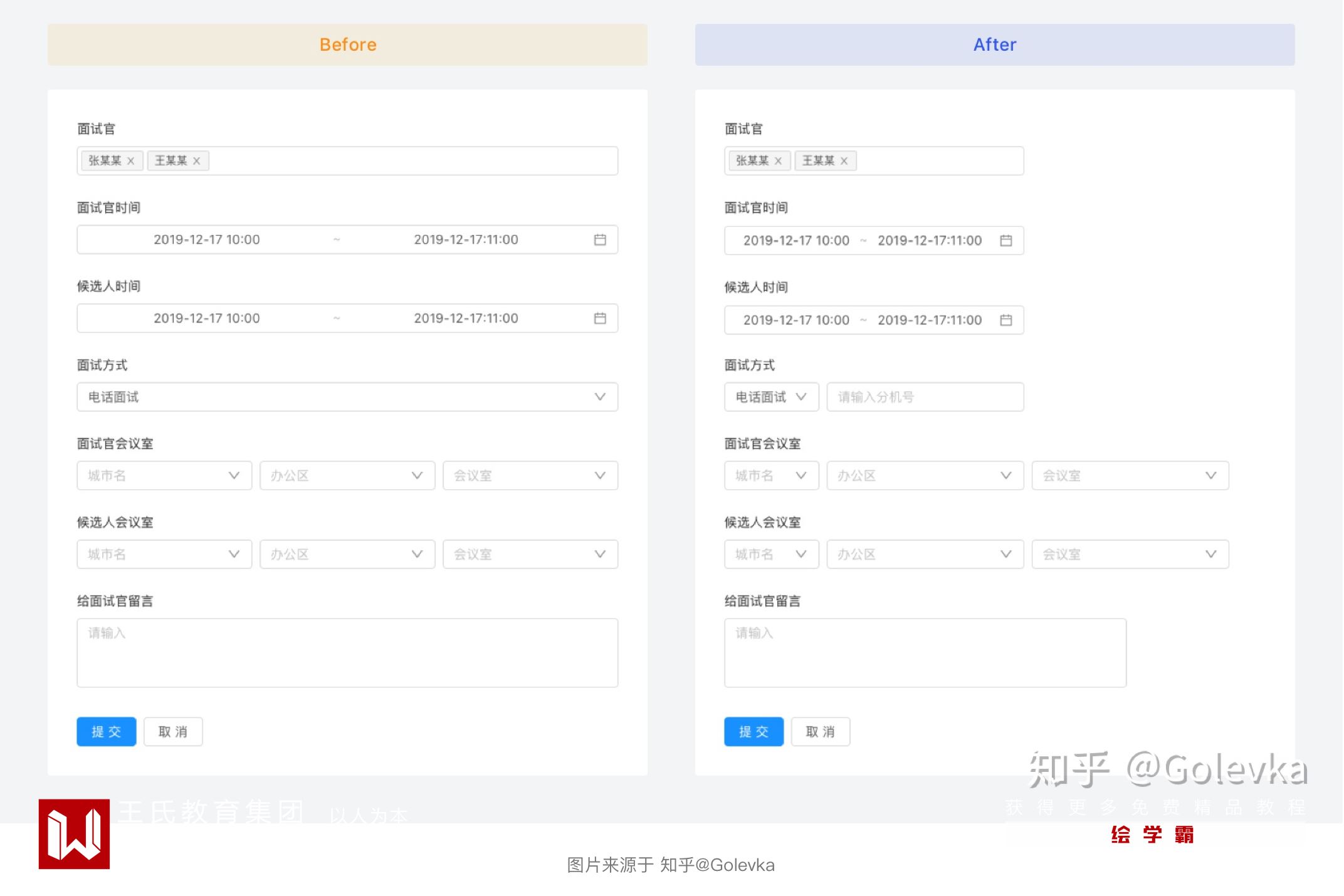Remove 张某某 tag in After form
1344x896 pixels.
coord(778,161)
